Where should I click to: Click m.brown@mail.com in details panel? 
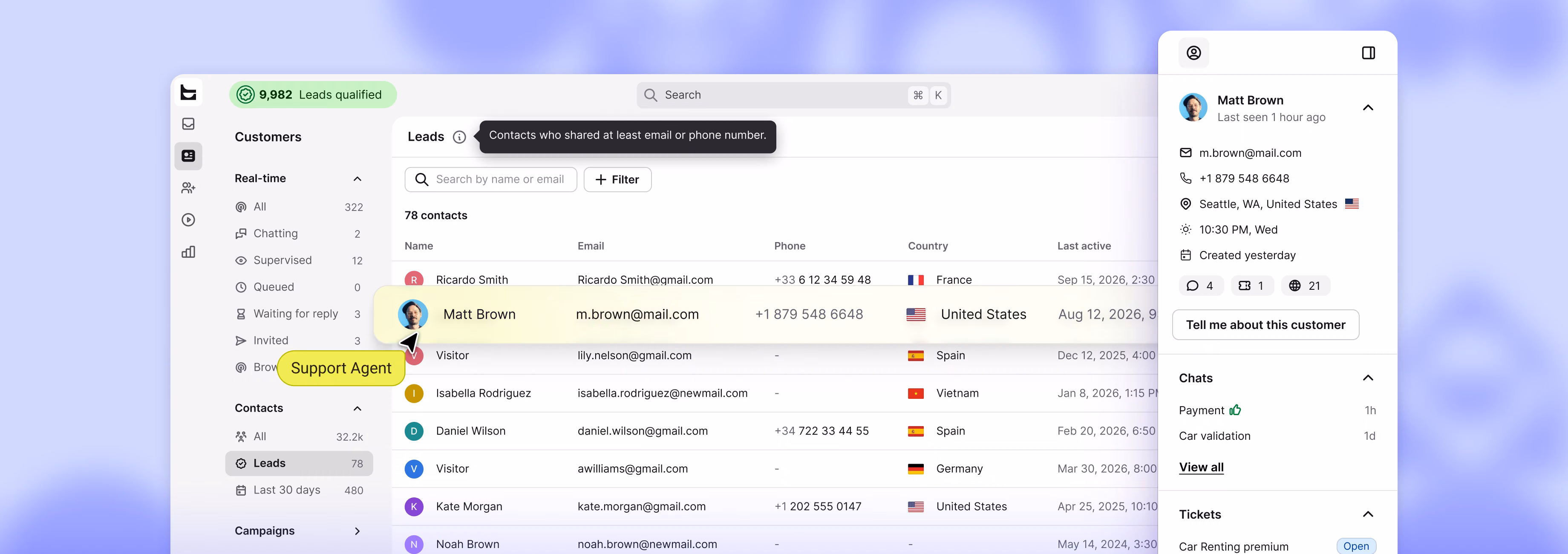click(1250, 153)
